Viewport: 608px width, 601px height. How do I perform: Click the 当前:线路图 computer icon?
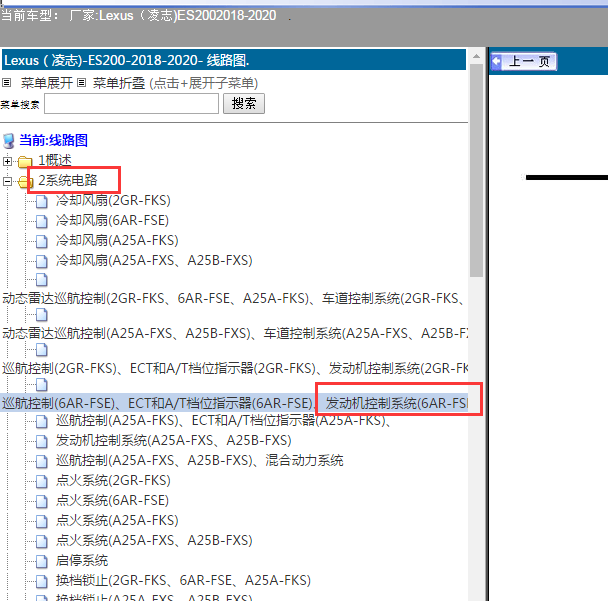[x=9, y=141]
